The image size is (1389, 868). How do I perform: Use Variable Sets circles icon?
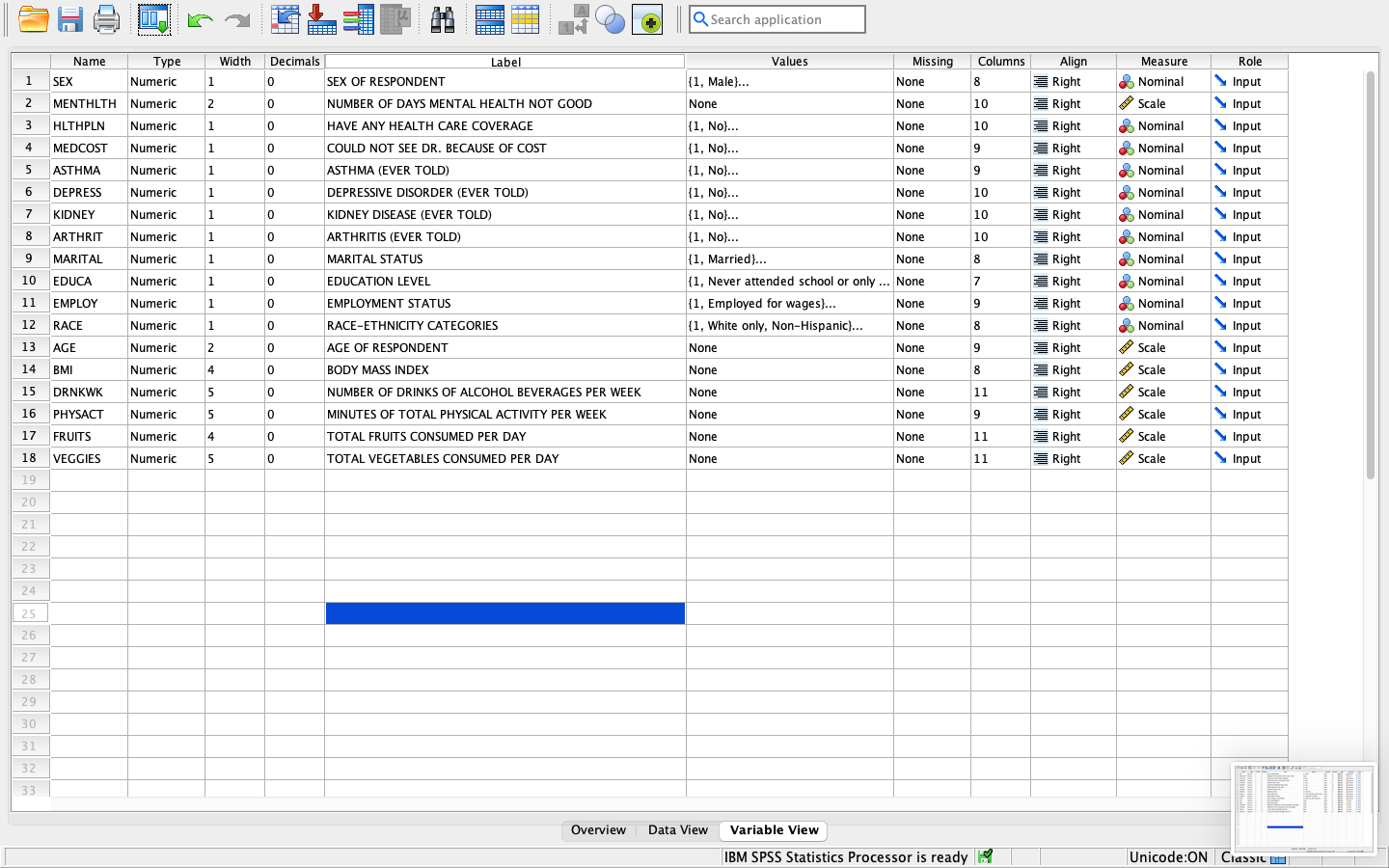point(610,19)
